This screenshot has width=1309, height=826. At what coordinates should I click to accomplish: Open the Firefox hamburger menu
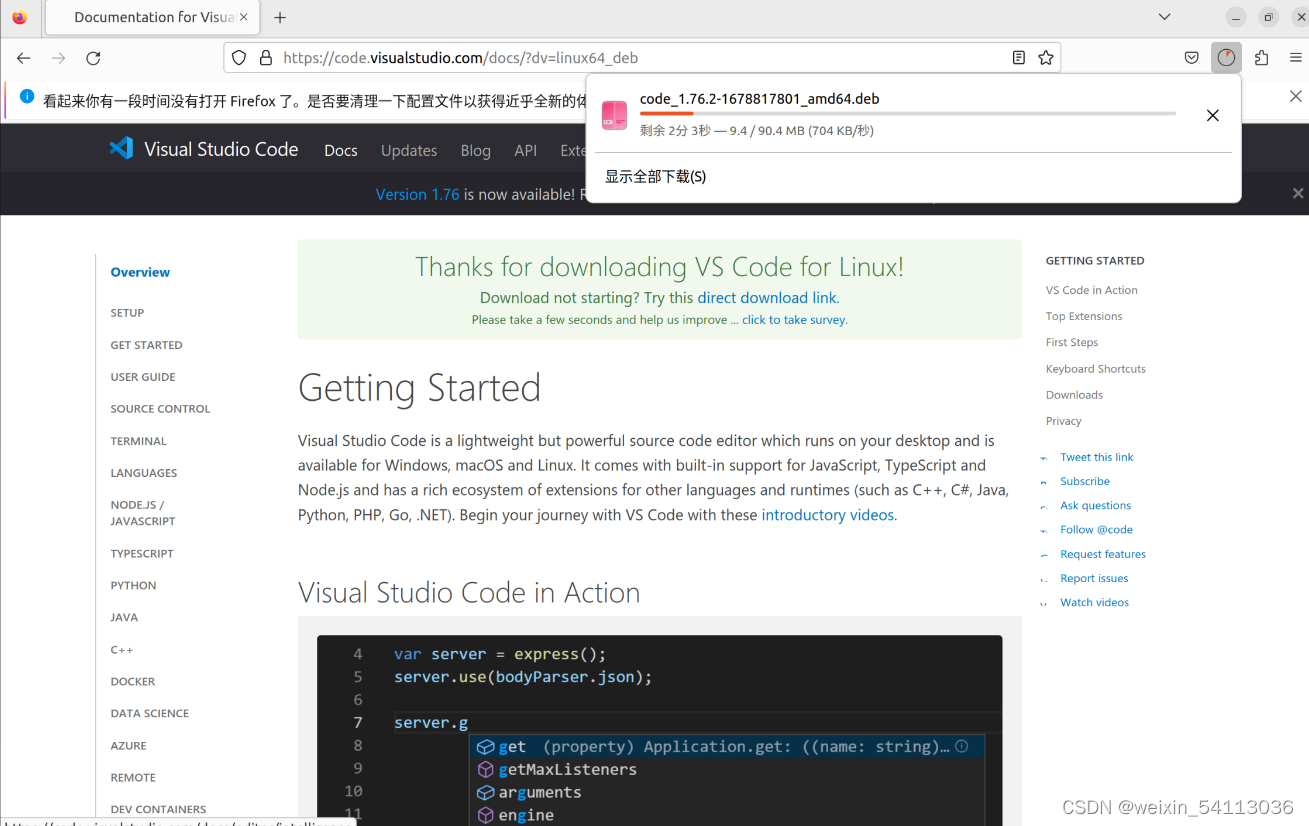pyautogui.click(x=1296, y=58)
